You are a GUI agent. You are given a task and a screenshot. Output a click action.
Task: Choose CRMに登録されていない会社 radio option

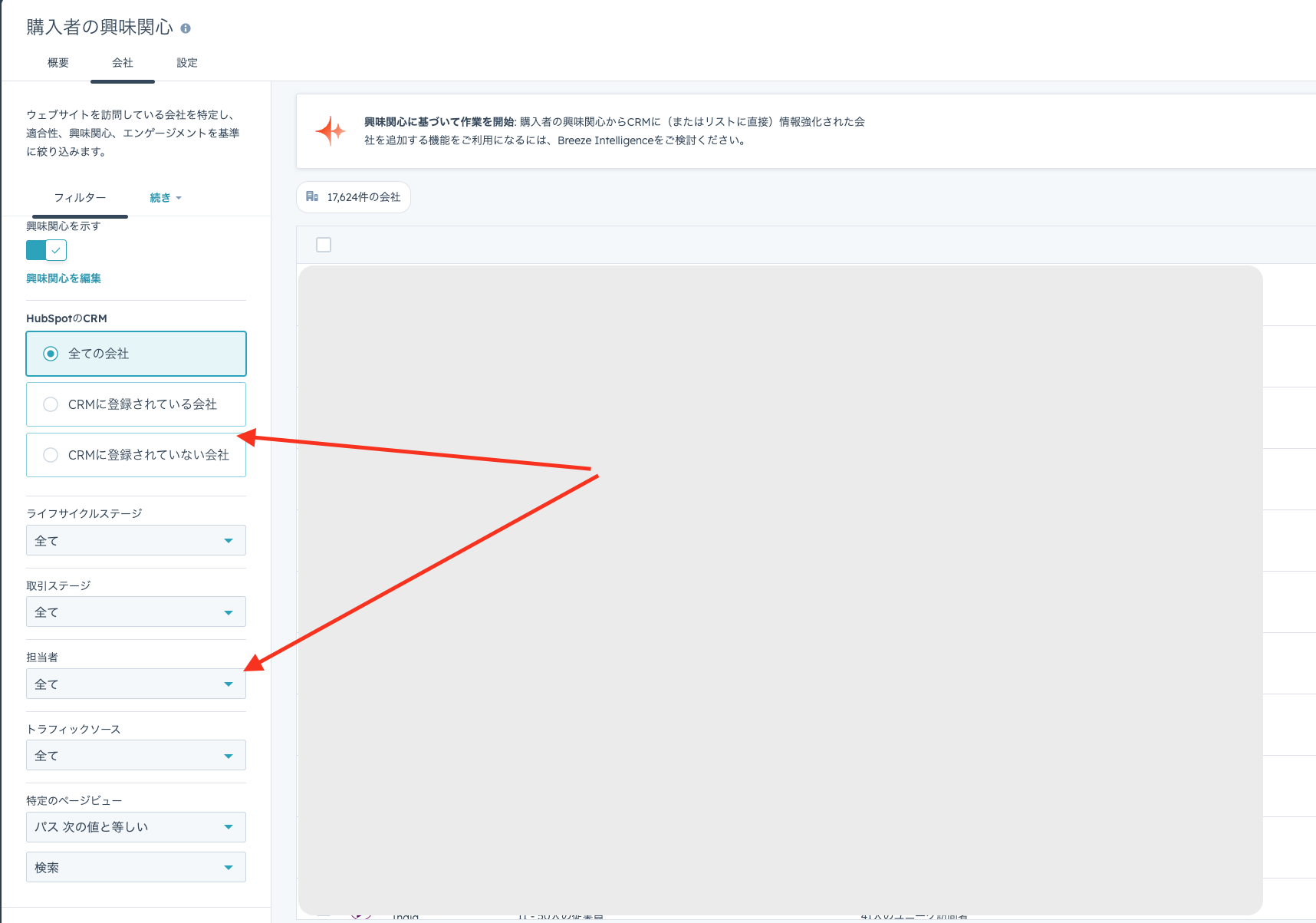click(x=51, y=455)
